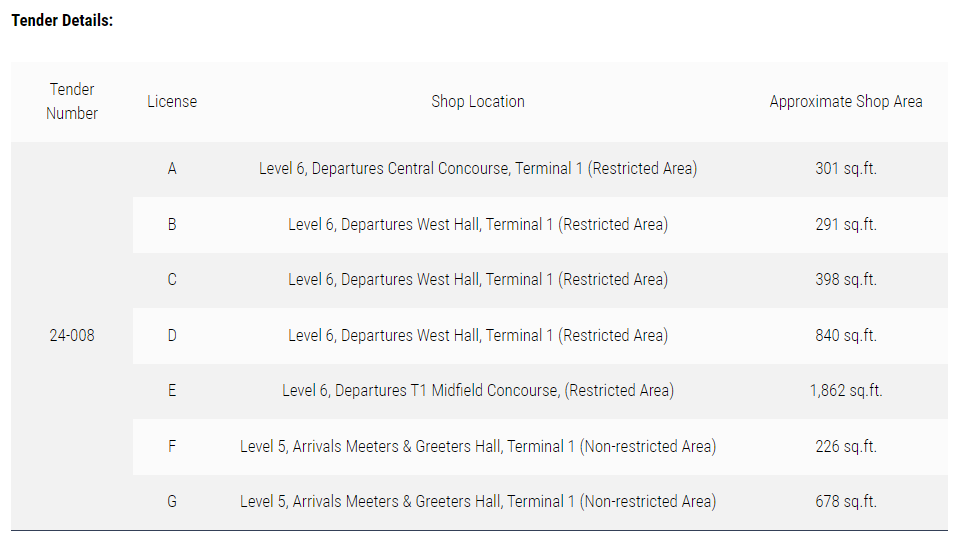Click the 1,862 sq.ft. area value
The image size is (962, 537).
point(846,391)
